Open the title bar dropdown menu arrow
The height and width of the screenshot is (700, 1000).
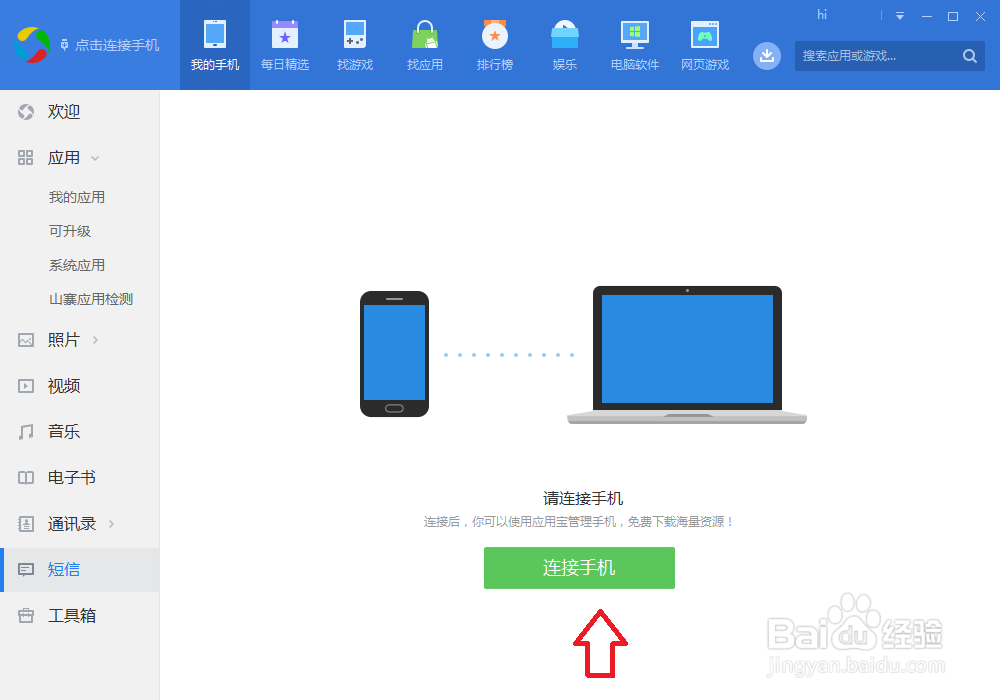pos(900,16)
